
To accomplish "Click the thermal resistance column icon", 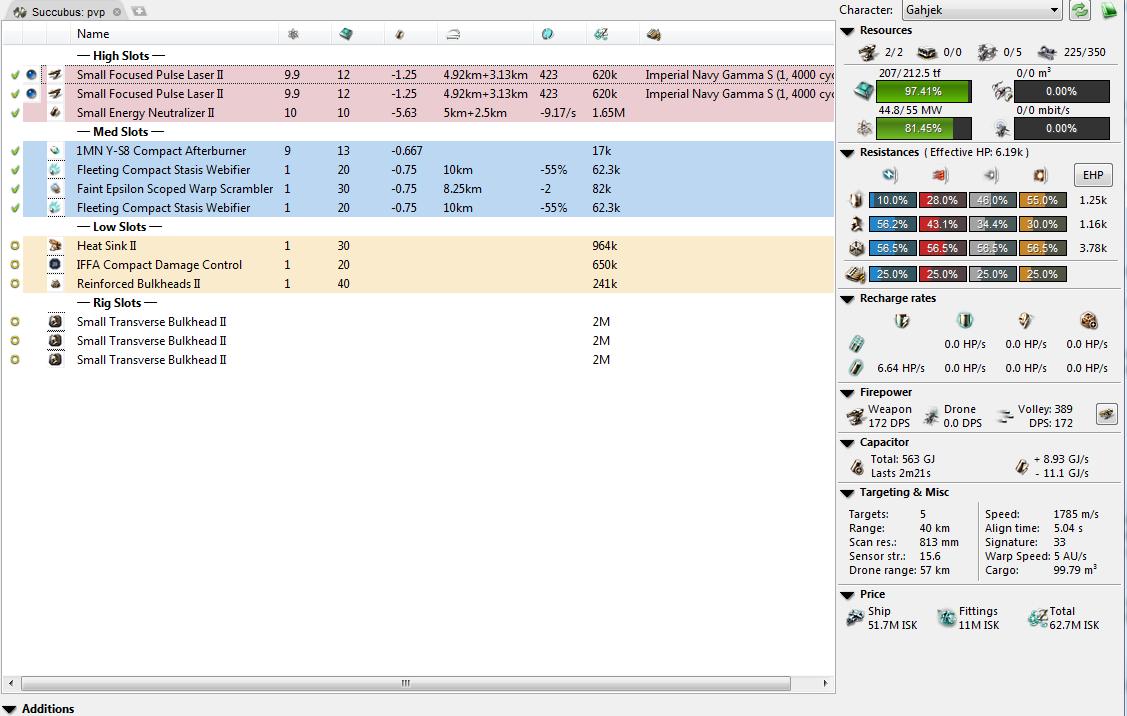I will click(x=940, y=175).
